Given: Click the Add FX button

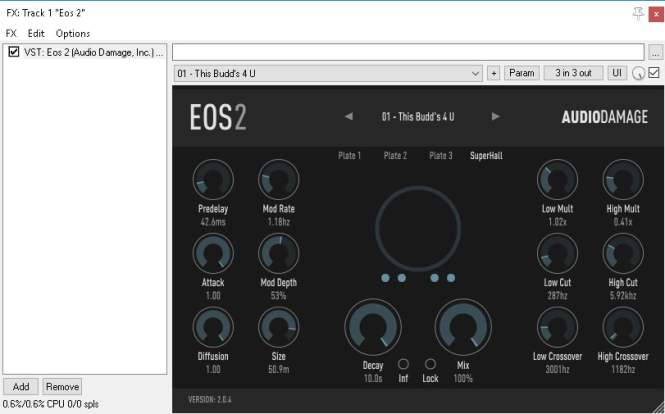Looking at the screenshot, I should [21, 386].
